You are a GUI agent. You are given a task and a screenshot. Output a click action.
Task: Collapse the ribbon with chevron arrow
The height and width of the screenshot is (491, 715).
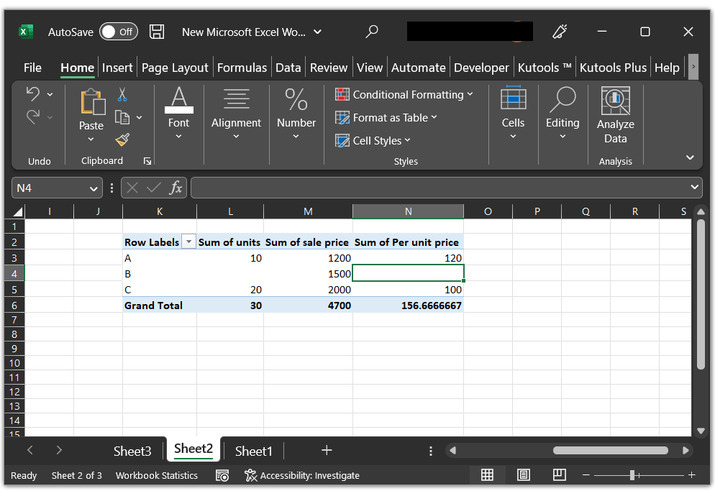pyautogui.click(x=689, y=158)
